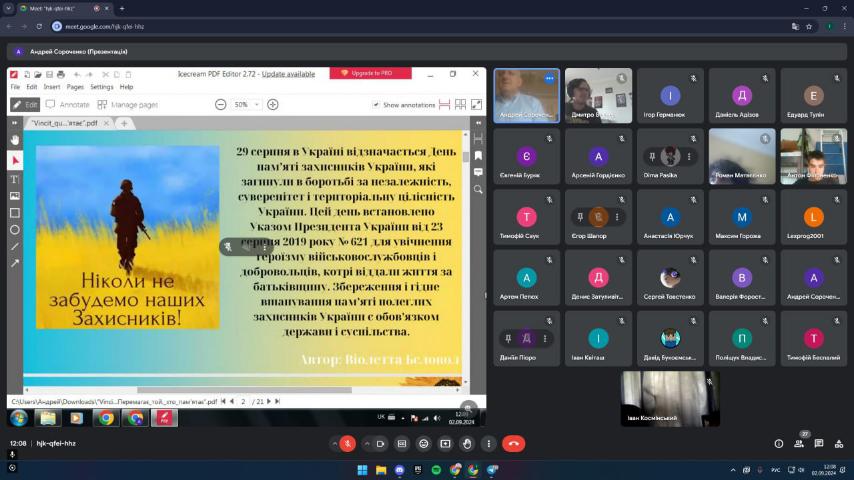Click the red Leave call button

coord(513,443)
